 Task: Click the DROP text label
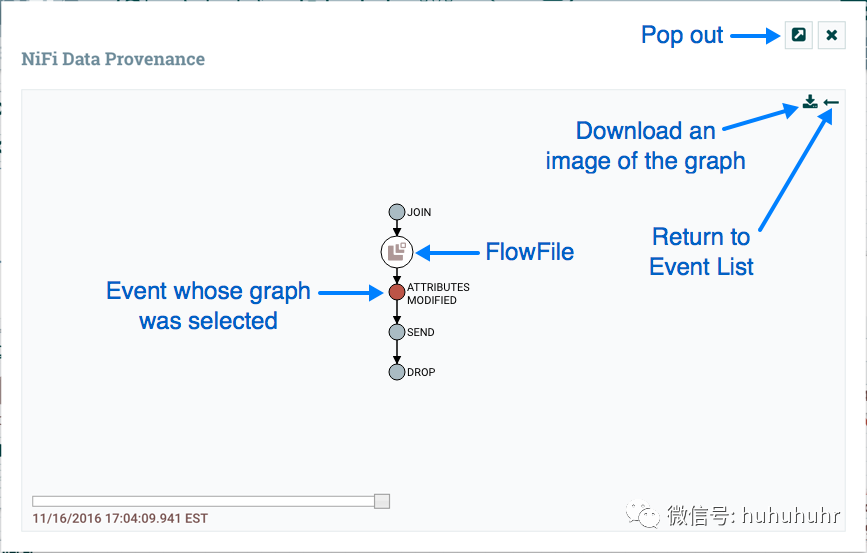click(x=421, y=372)
